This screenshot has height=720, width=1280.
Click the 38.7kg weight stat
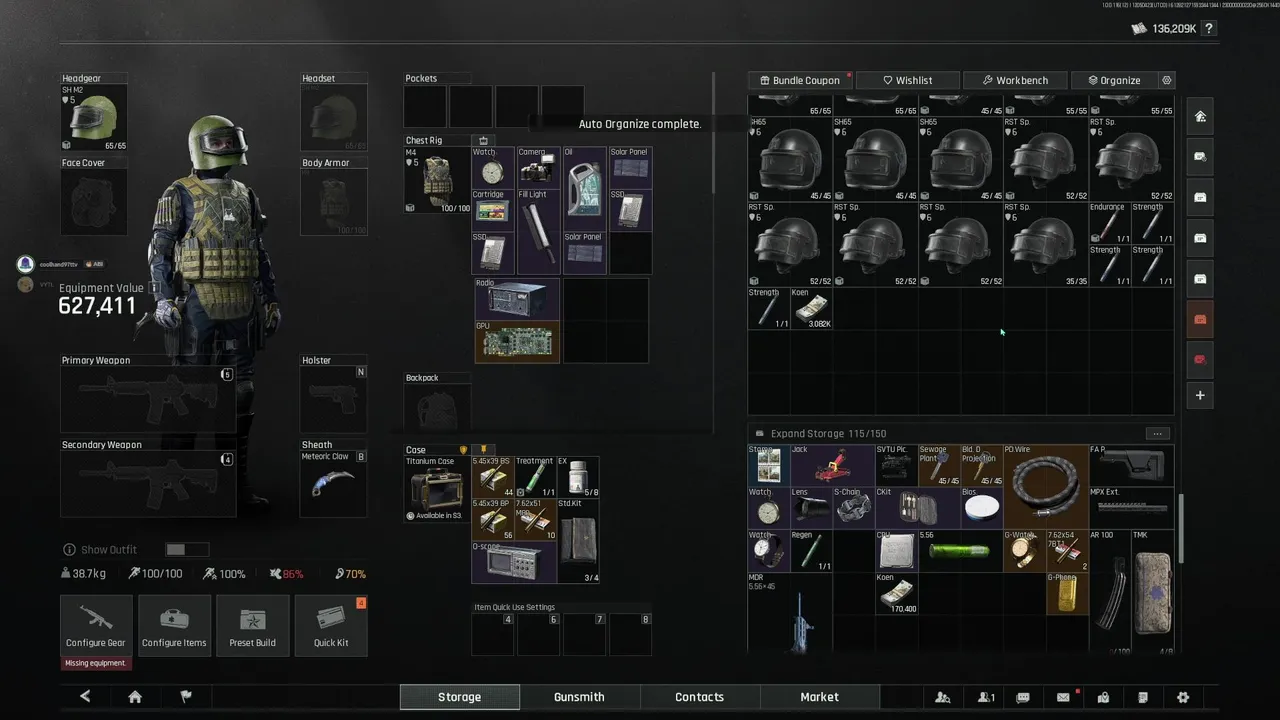click(x=83, y=574)
